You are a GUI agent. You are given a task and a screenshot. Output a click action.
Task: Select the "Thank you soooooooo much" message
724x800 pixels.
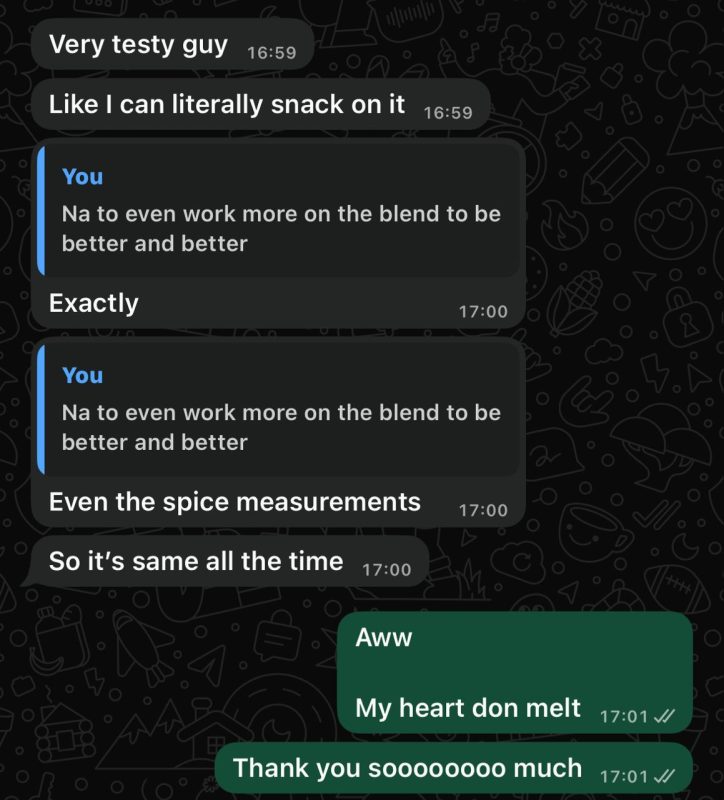(x=407, y=768)
